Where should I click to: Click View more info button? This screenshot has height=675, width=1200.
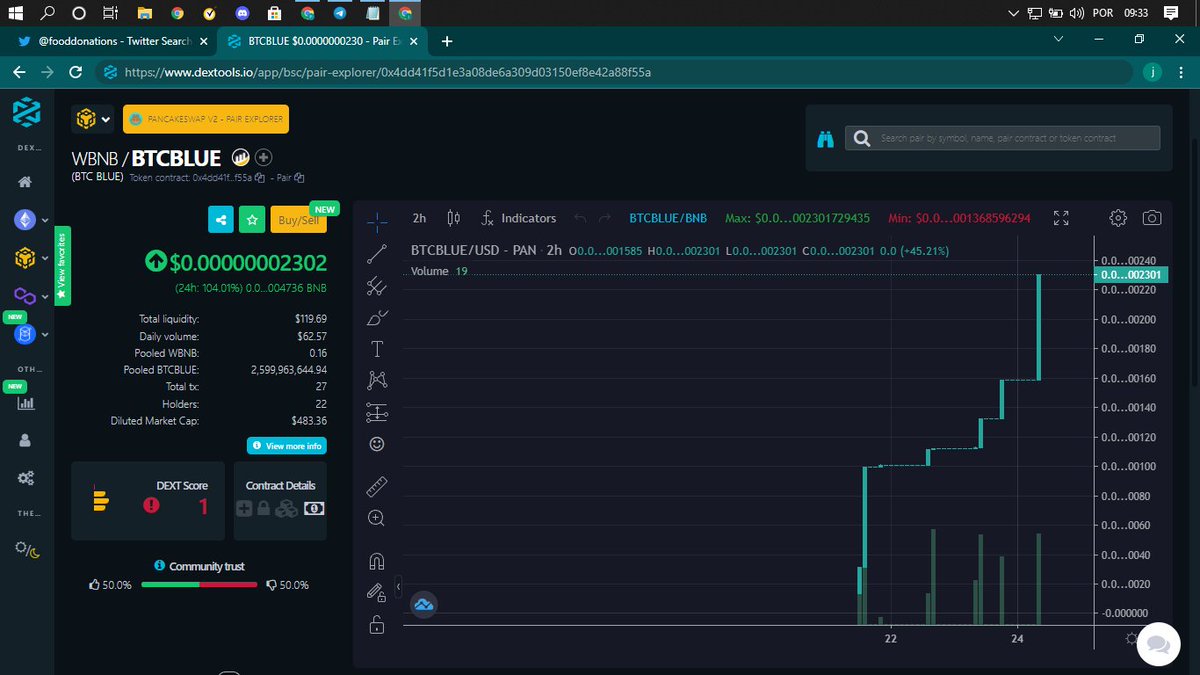point(287,446)
